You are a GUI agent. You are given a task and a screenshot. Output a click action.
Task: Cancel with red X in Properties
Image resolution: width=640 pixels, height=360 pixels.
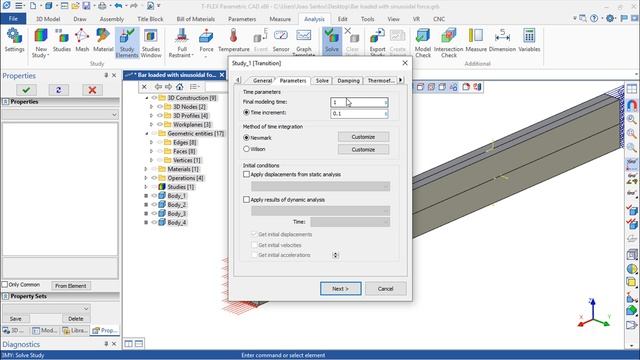[92, 90]
